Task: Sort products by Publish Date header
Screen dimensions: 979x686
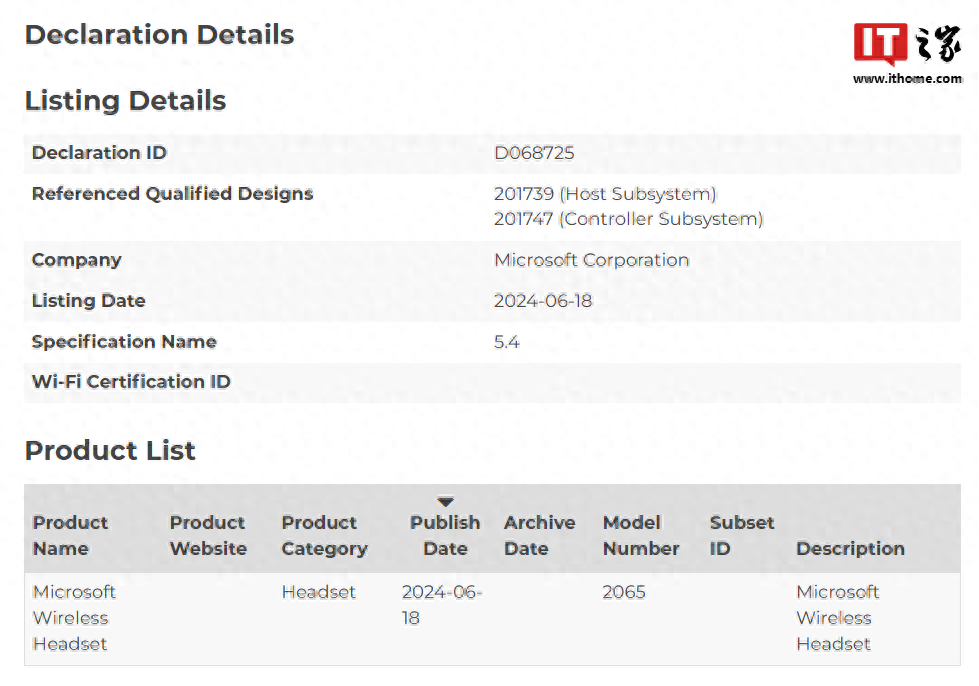Action: pyautogui.click(x=445, y=536)
